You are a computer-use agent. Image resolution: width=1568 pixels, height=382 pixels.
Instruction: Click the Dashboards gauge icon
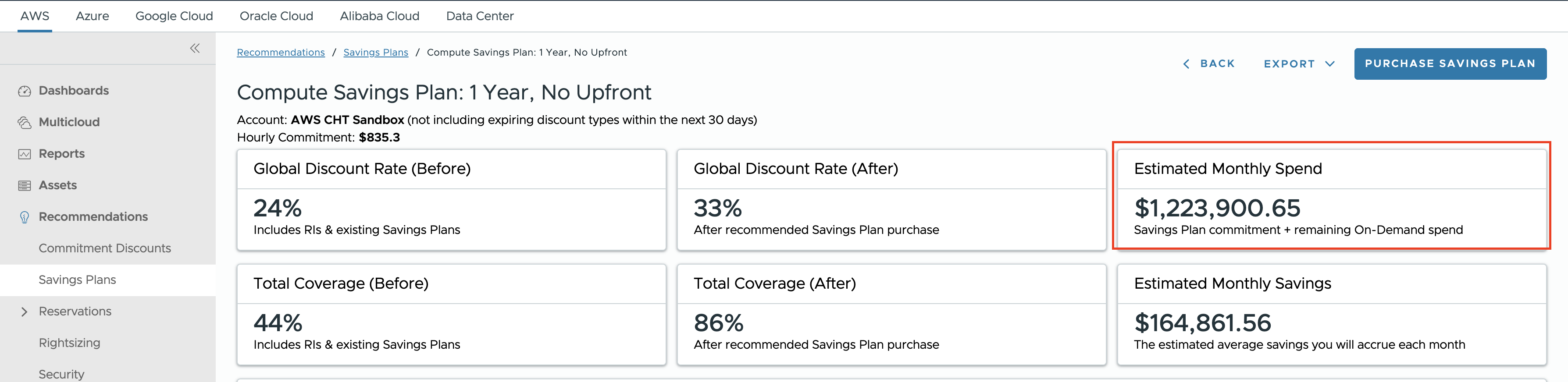pyautogui.click(x=25, y=91)
